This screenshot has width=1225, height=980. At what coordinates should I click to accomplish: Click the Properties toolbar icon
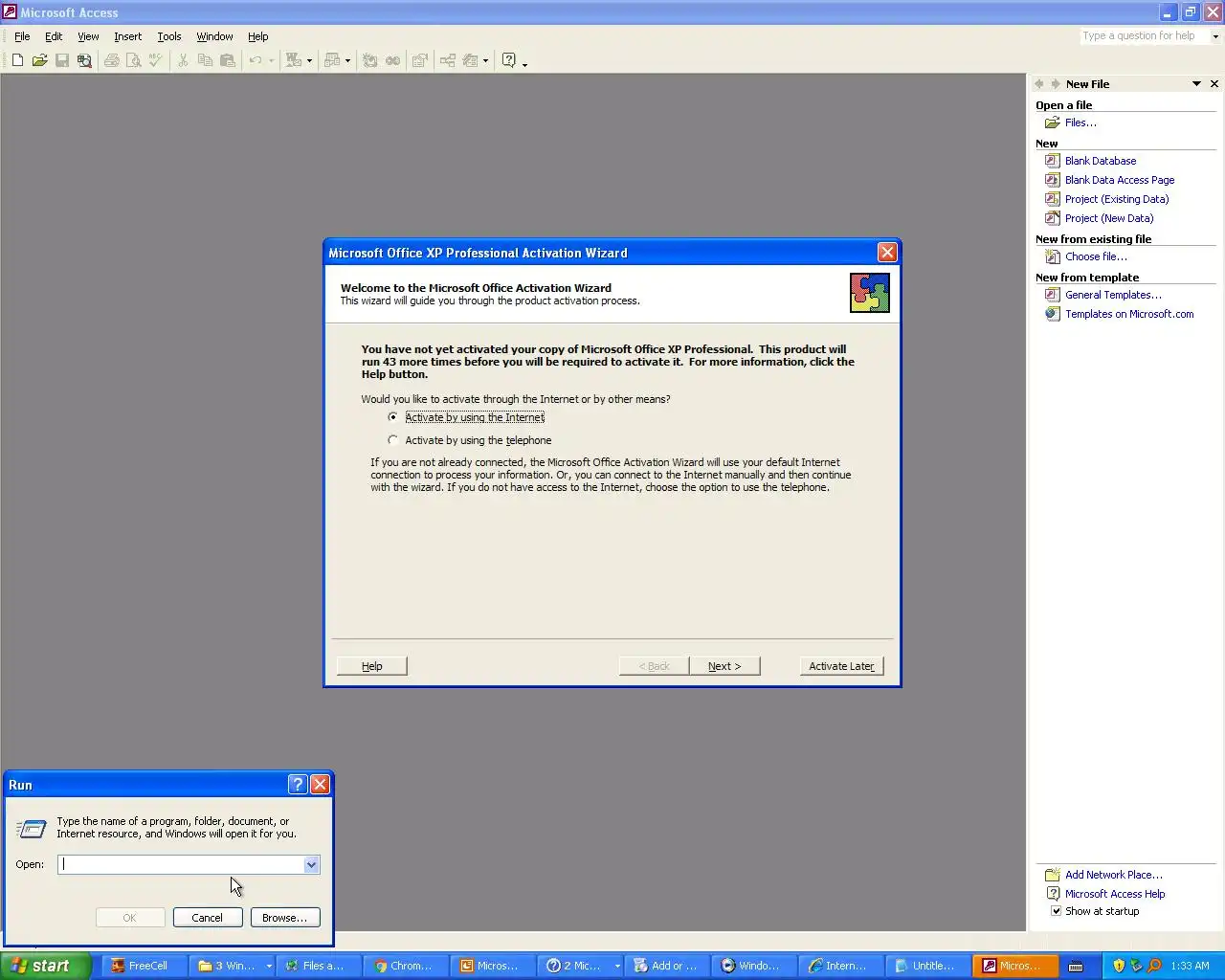pos(420,60)
